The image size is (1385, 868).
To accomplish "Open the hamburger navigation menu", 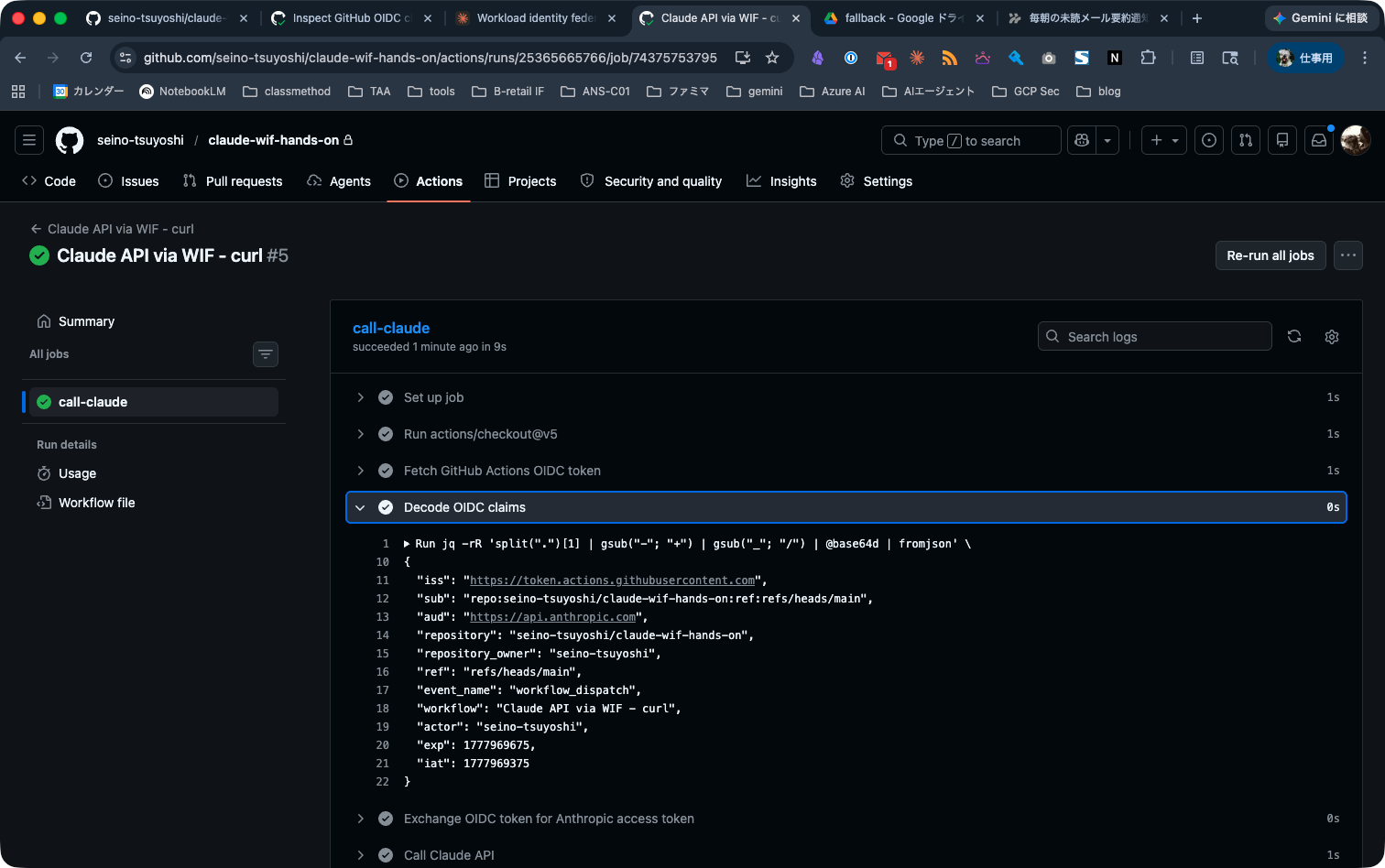I will (29, 140).
